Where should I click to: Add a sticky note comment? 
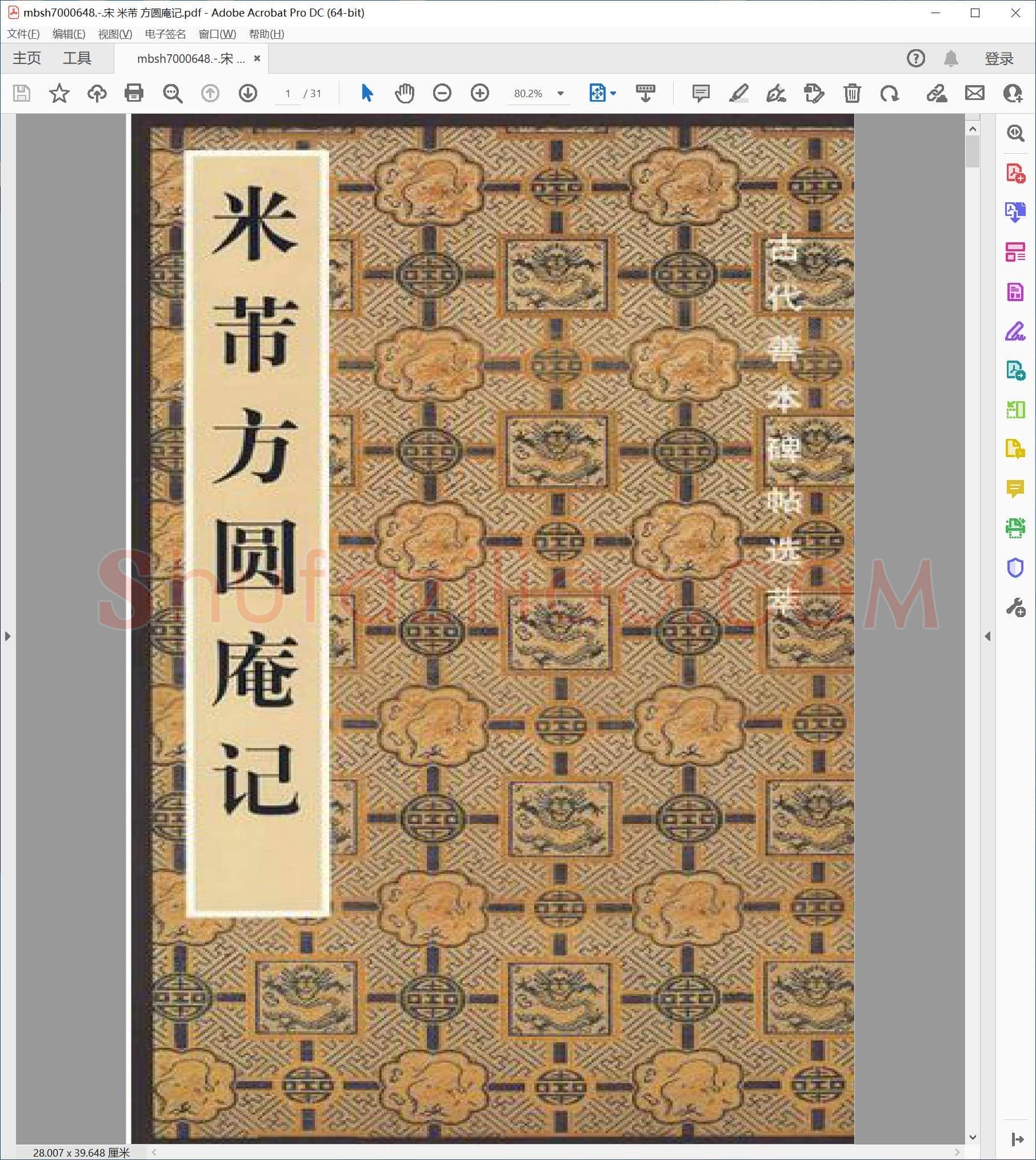click(701, 93)
